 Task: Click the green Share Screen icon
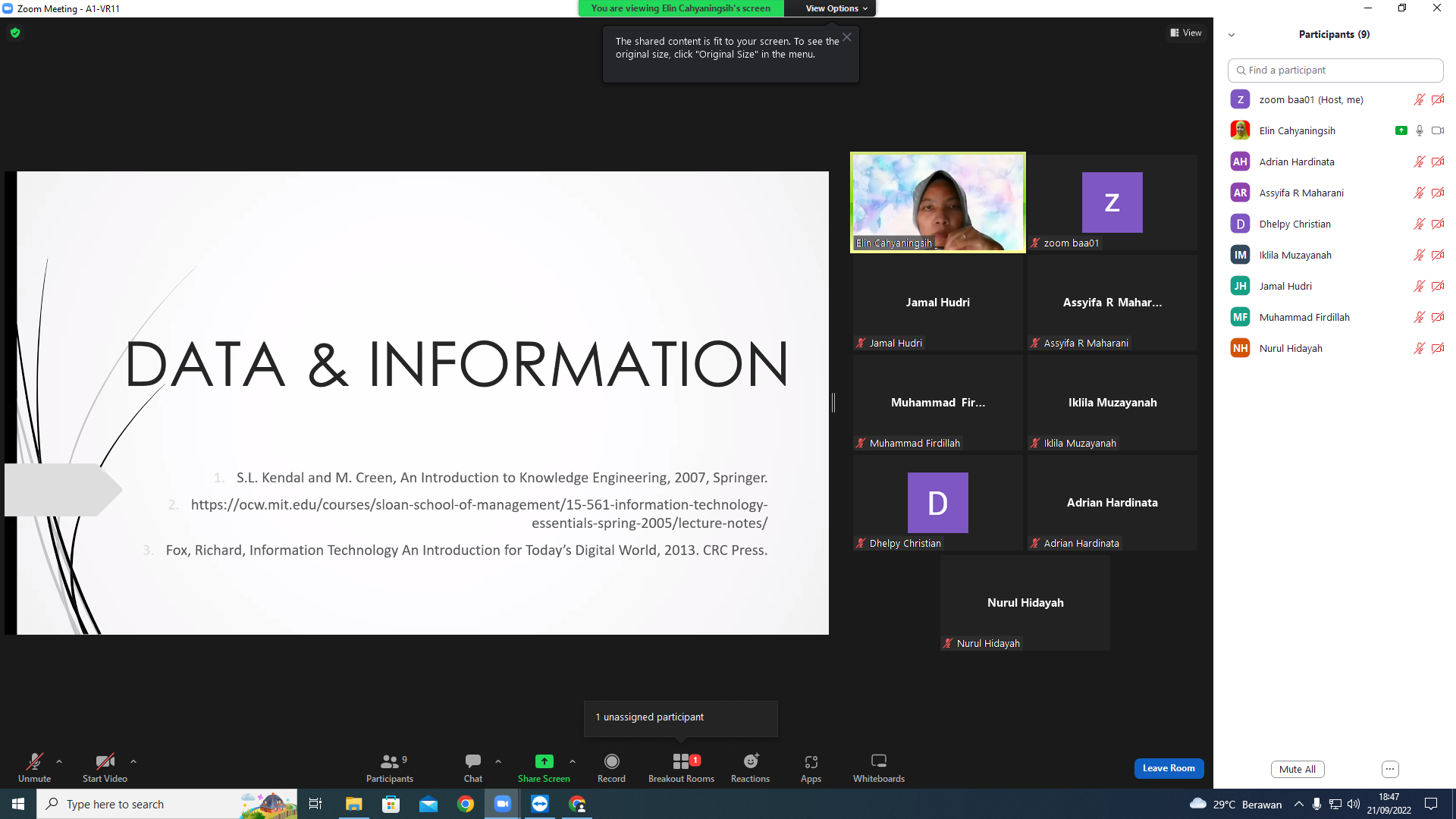[544, 761]
